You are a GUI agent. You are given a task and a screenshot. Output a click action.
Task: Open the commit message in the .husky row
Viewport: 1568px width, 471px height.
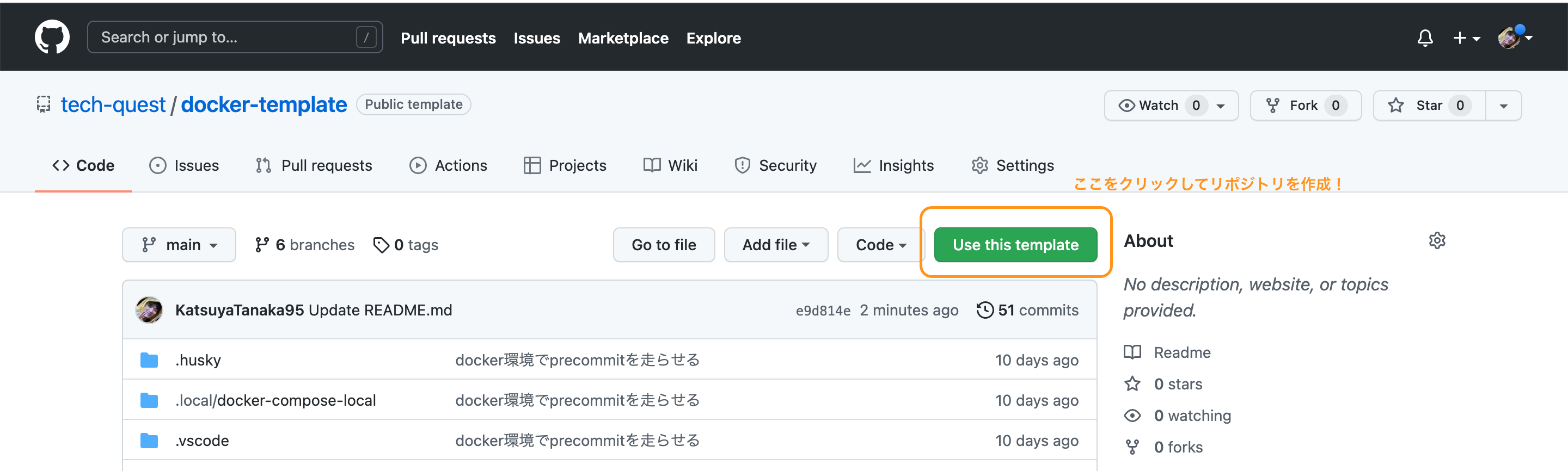(577, 360)
